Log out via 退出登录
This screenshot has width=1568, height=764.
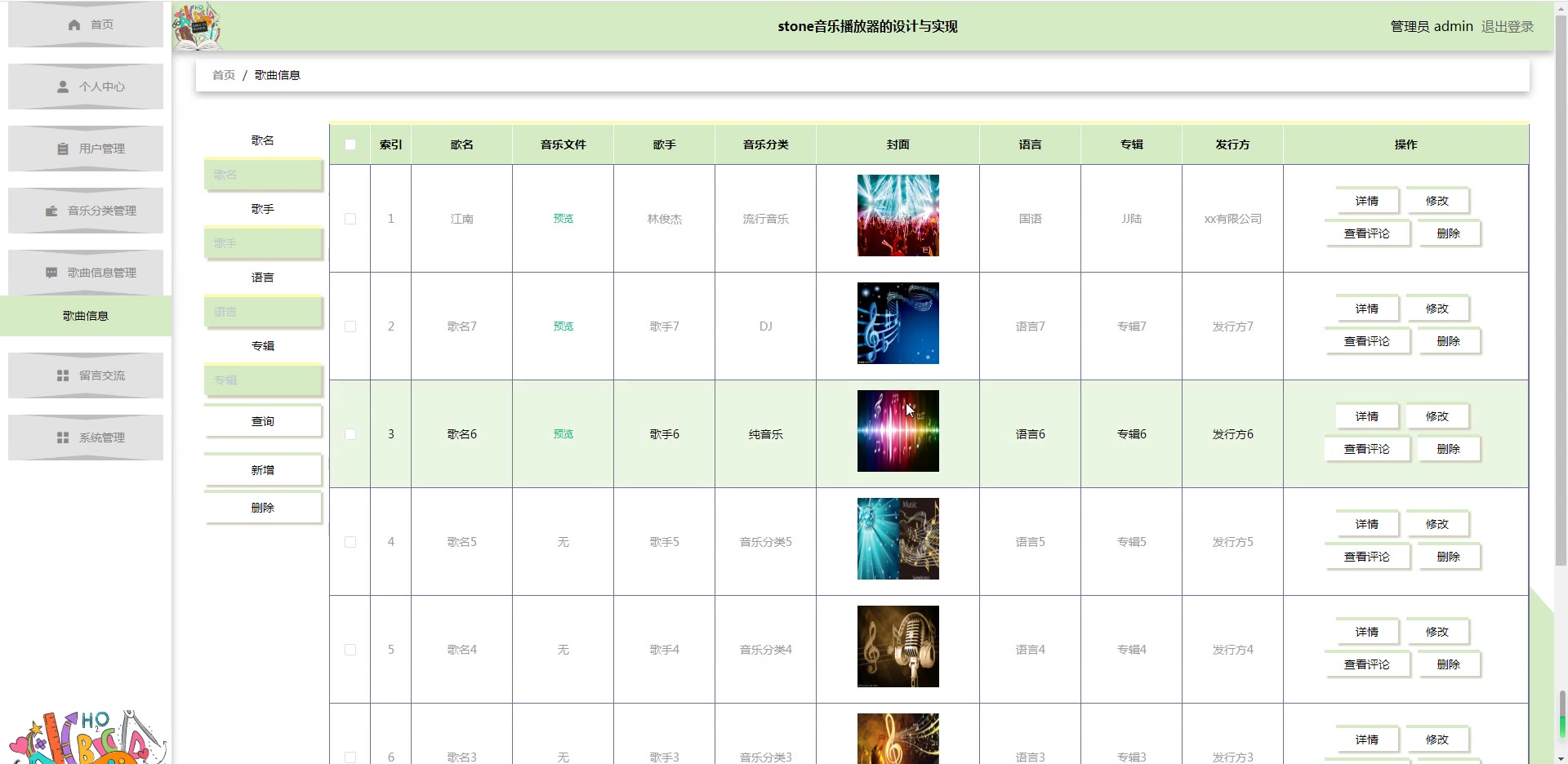(1508, 26)
